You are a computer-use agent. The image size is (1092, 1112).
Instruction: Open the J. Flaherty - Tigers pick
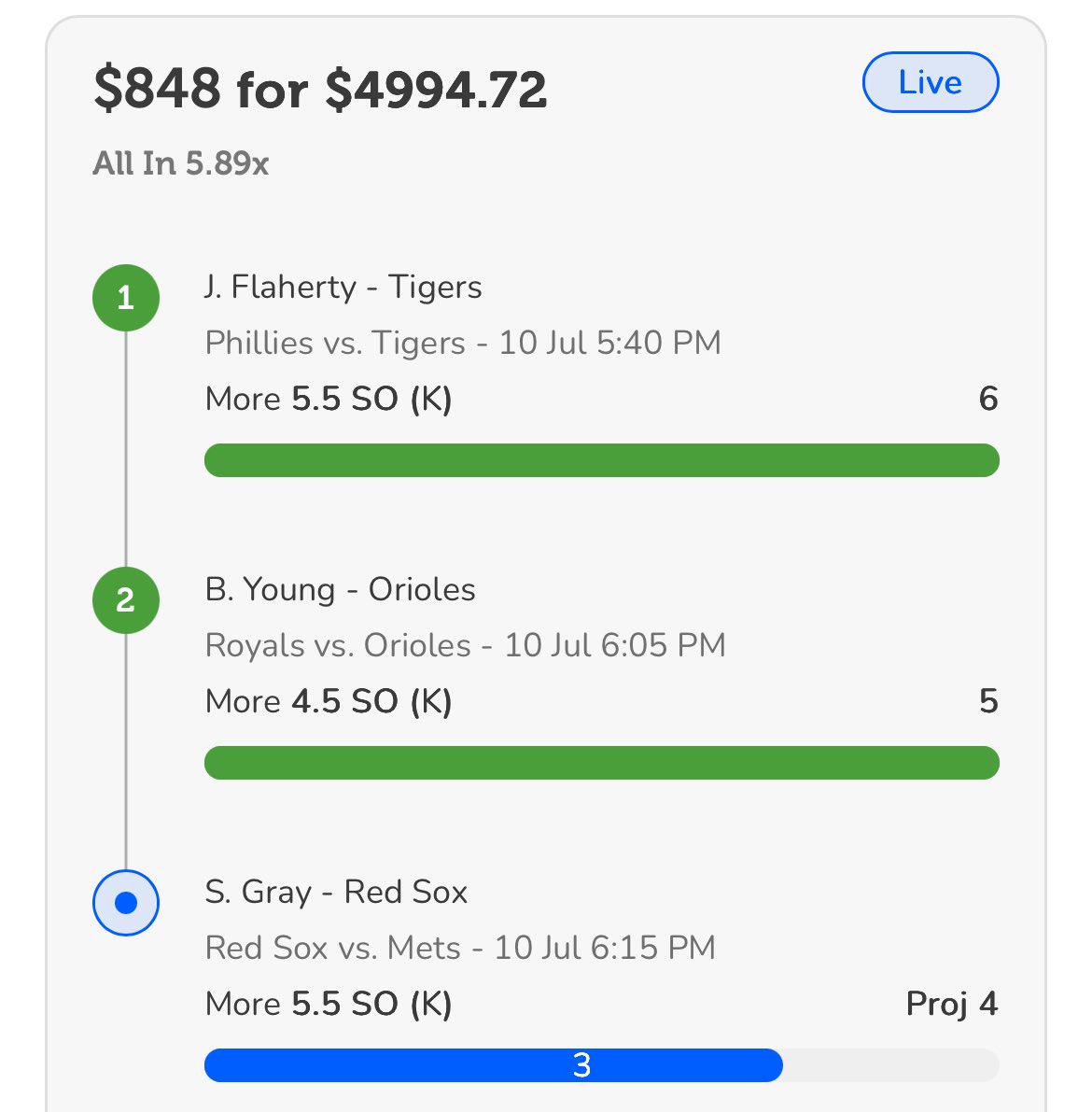343,288
